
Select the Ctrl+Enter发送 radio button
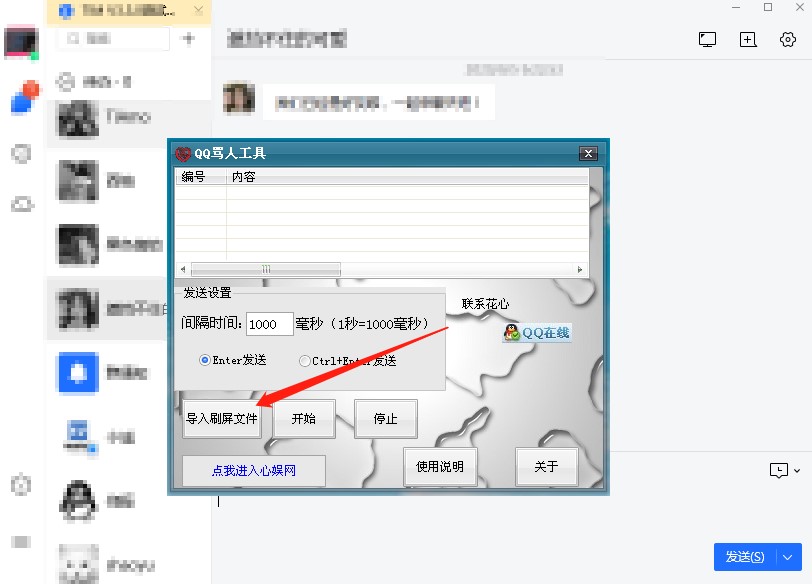coord(303,361)
